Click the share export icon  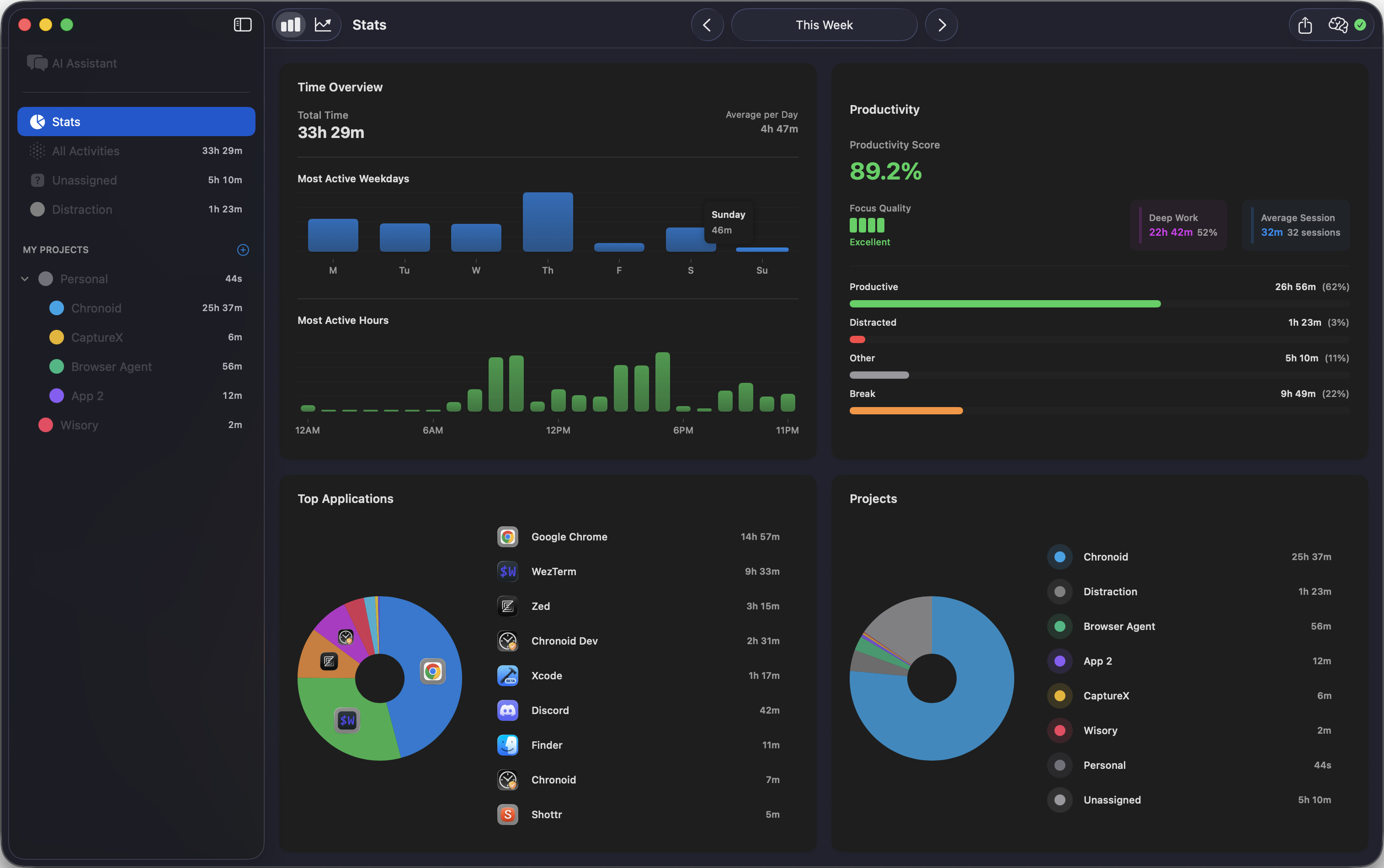1305,25
